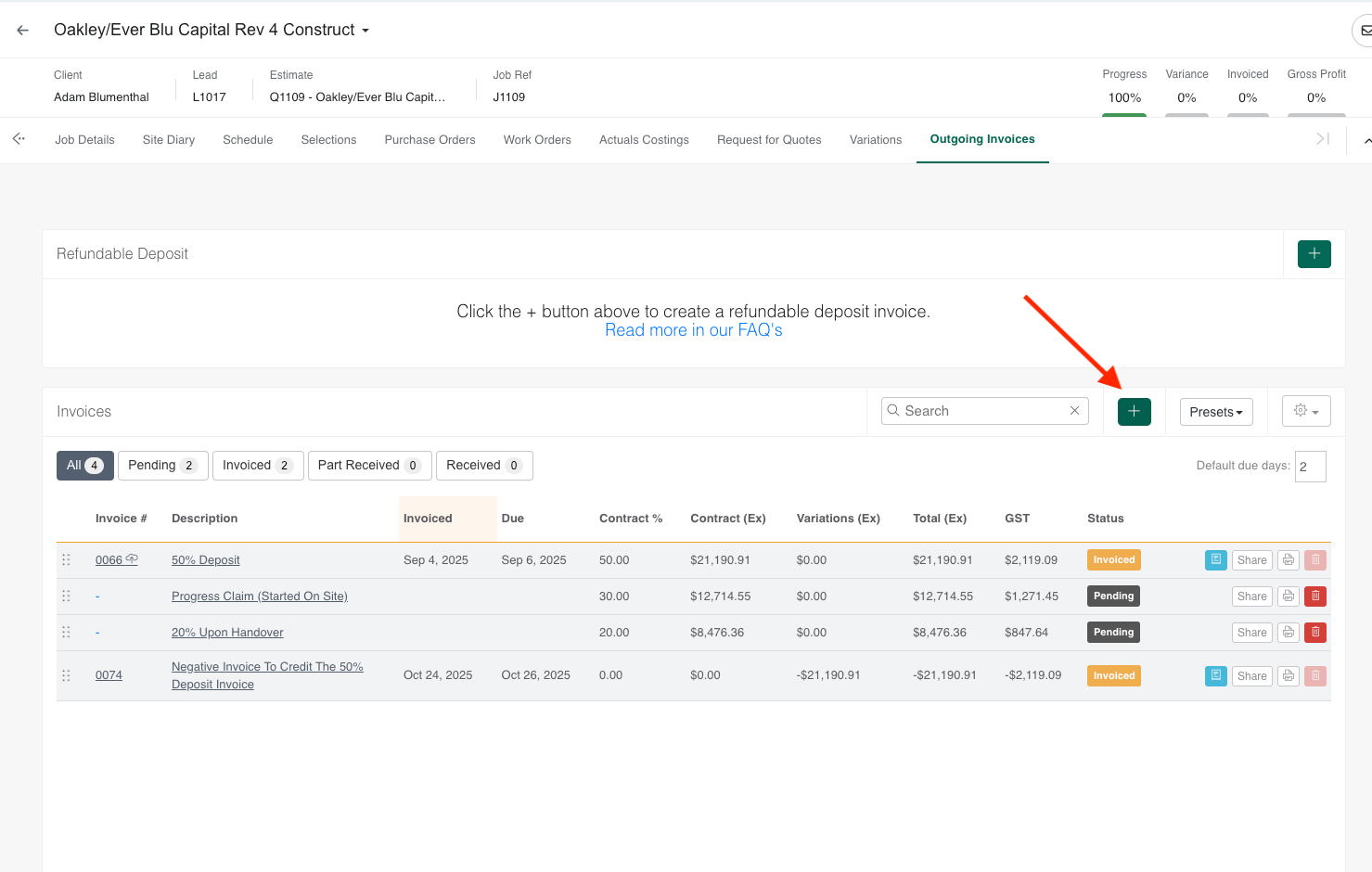Expand the job title dropdown arrow
The height and width of the screenshot is (872, 1372).
[365, 31]
